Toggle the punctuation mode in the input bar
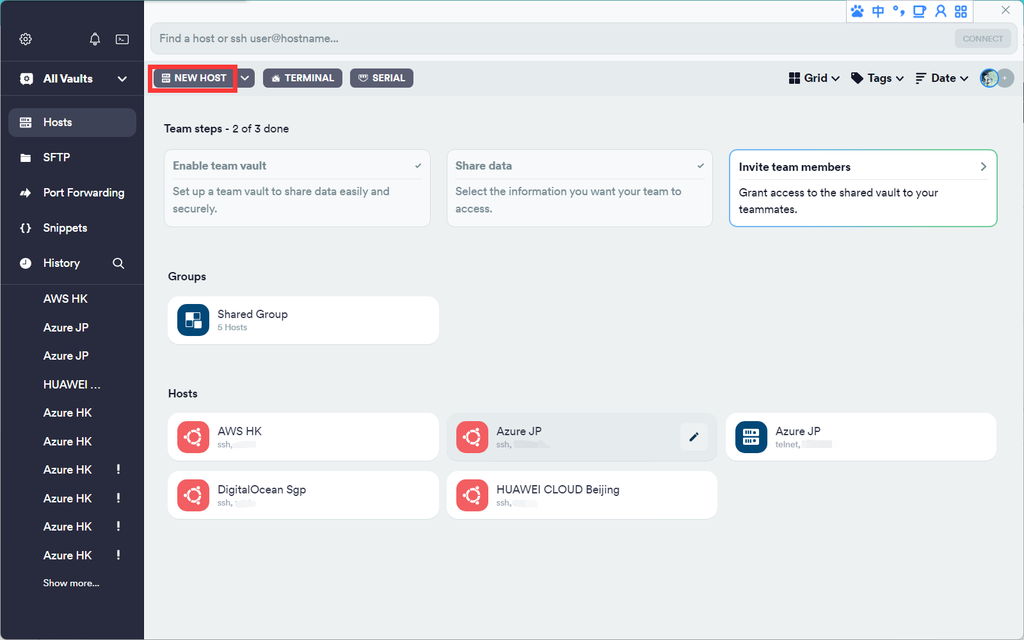The height and width of the screenshot is (640, 1024). click(899, 11)
